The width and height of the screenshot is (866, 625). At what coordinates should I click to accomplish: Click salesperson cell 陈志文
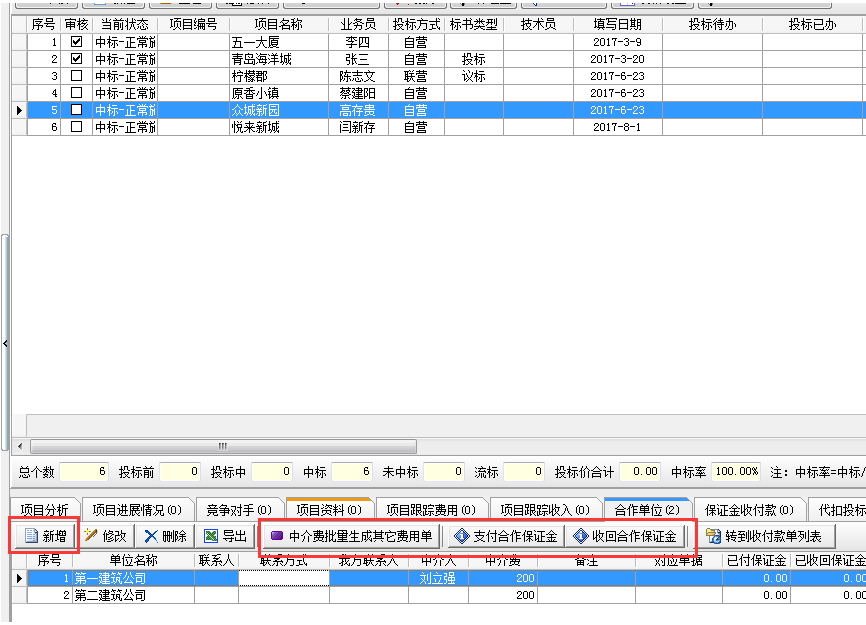point(358,76)
